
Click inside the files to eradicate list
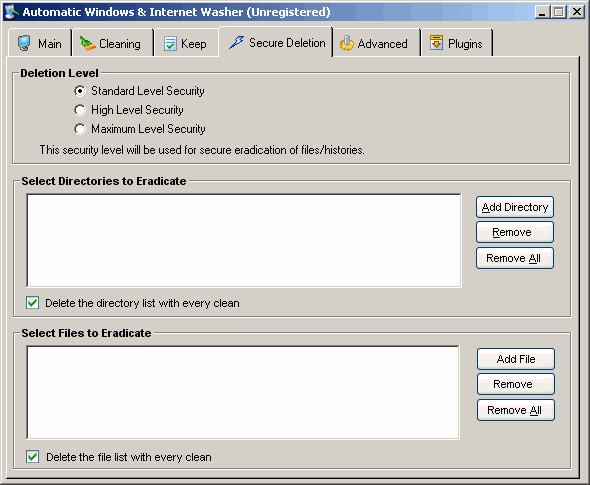(243, 392)
